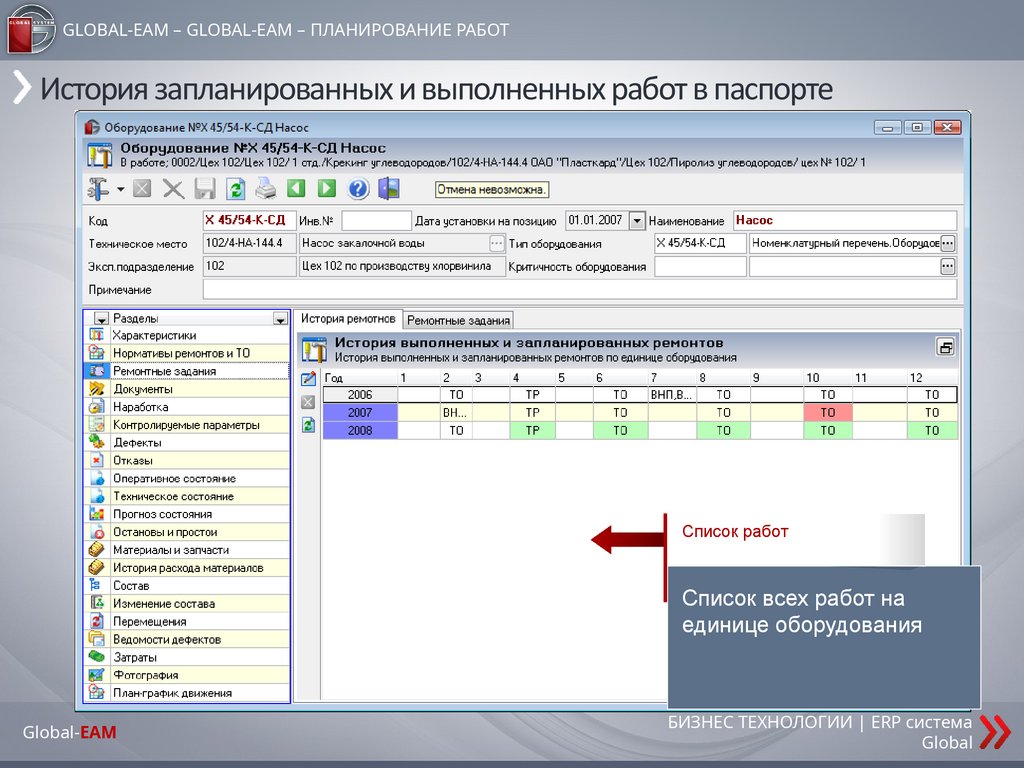Click the floppy disk save icon
The image size is (1024, 768).
pos(204,189)
